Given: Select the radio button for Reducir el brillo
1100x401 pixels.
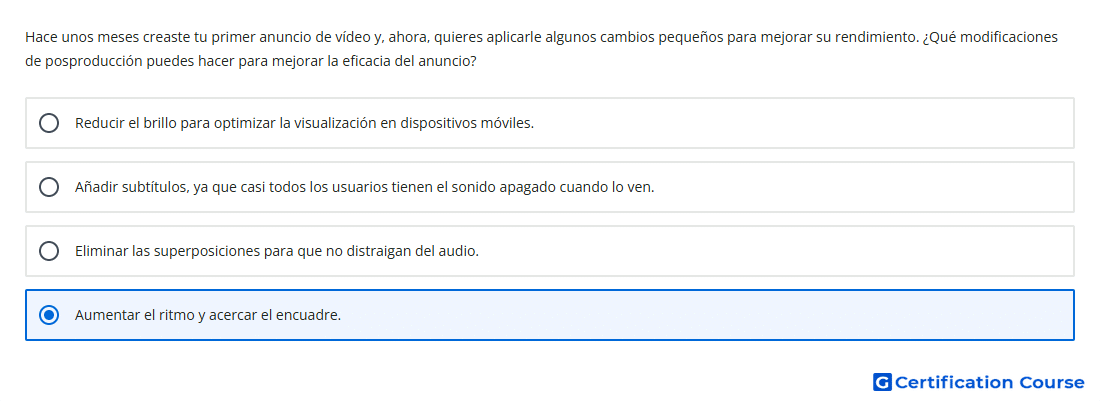Looking at the screenshot, I should (x=49, y=123).
